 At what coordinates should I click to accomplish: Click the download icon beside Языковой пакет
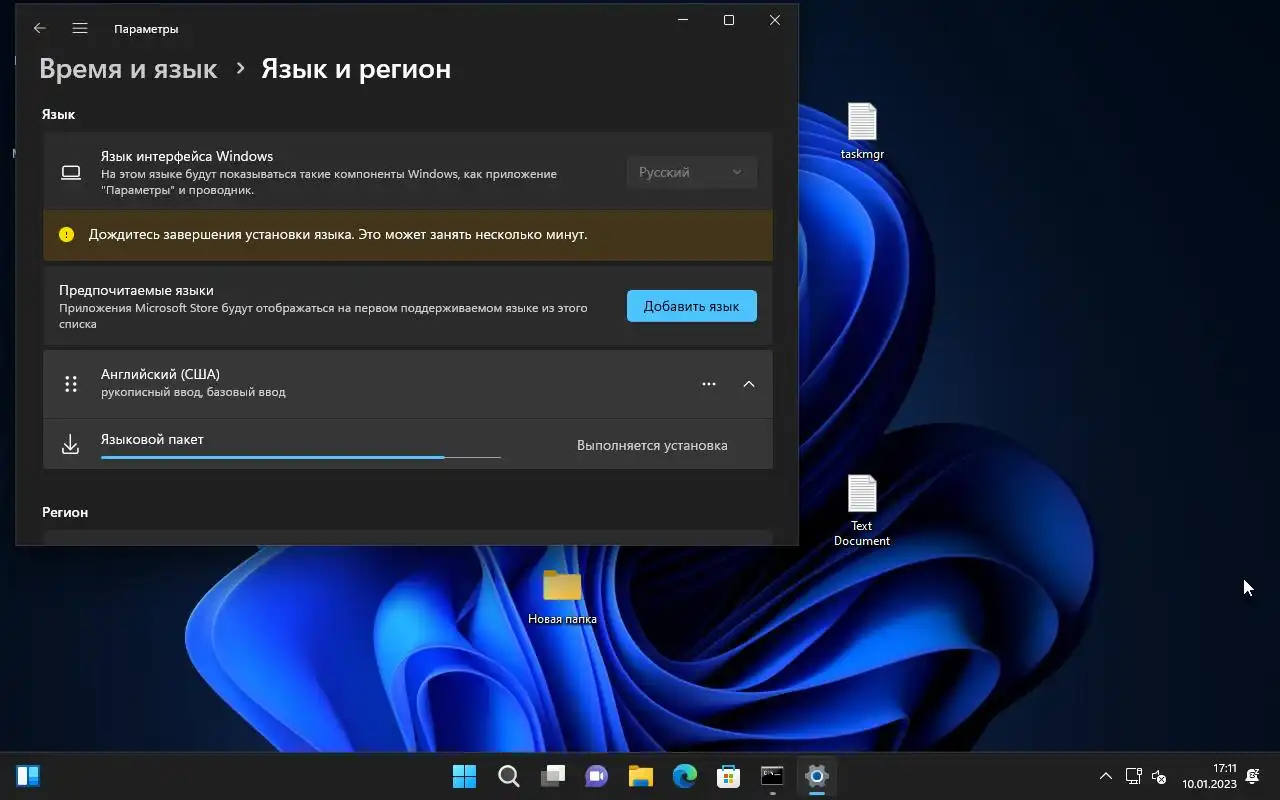[x=70, y=445]
